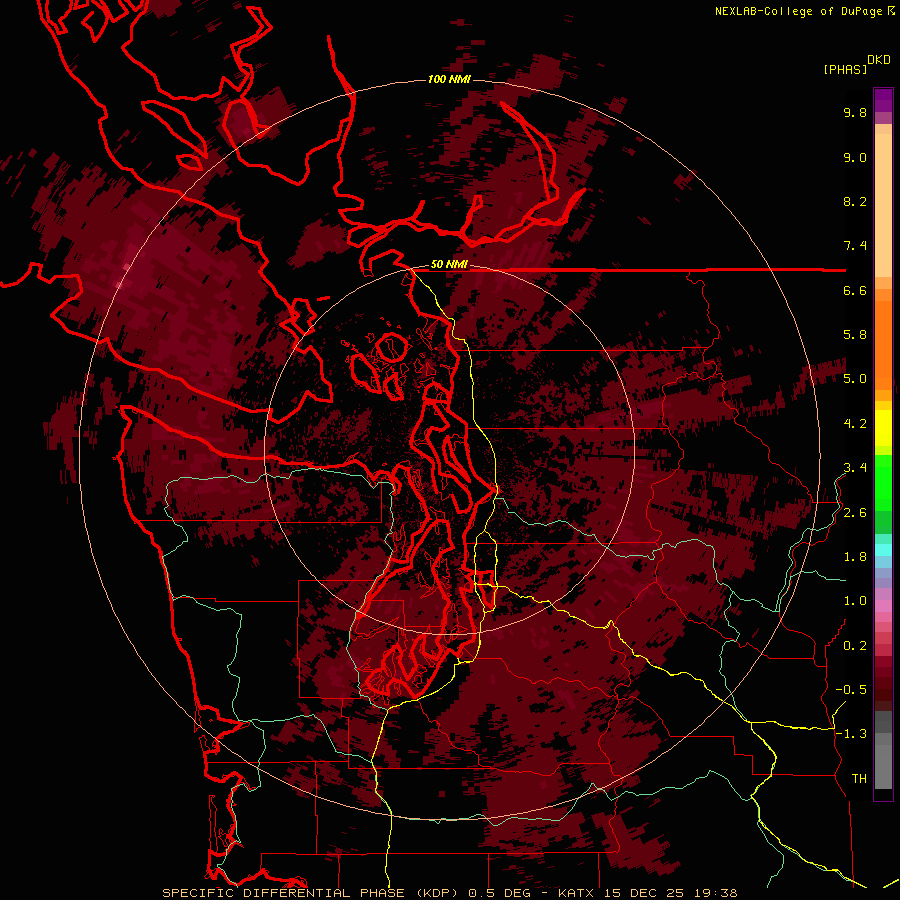
Task: Click the 8.2 value on color scale
Action: click(x=855, y=201)
